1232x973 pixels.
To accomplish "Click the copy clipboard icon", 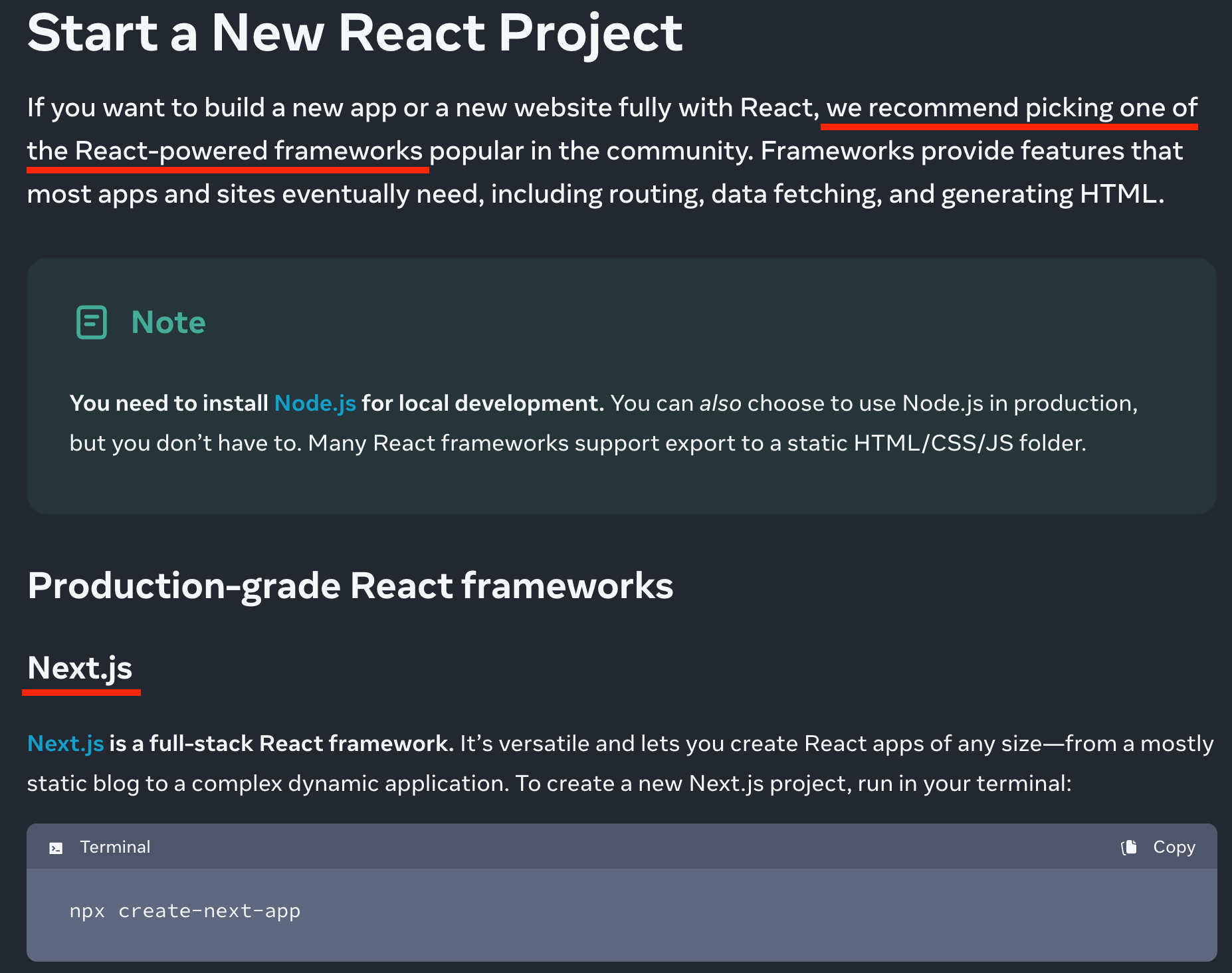I will (x=1129, y=847).
